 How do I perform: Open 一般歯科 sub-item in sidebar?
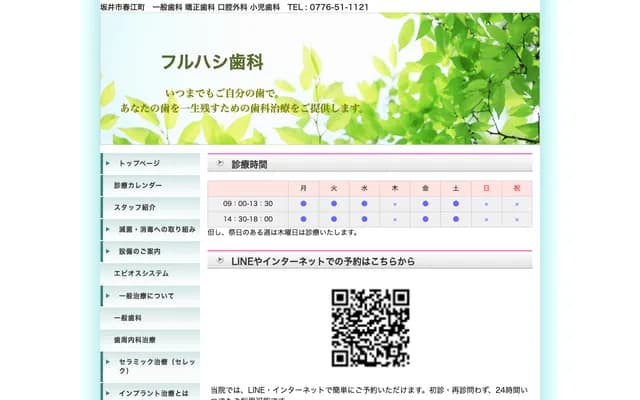point(151,318)
